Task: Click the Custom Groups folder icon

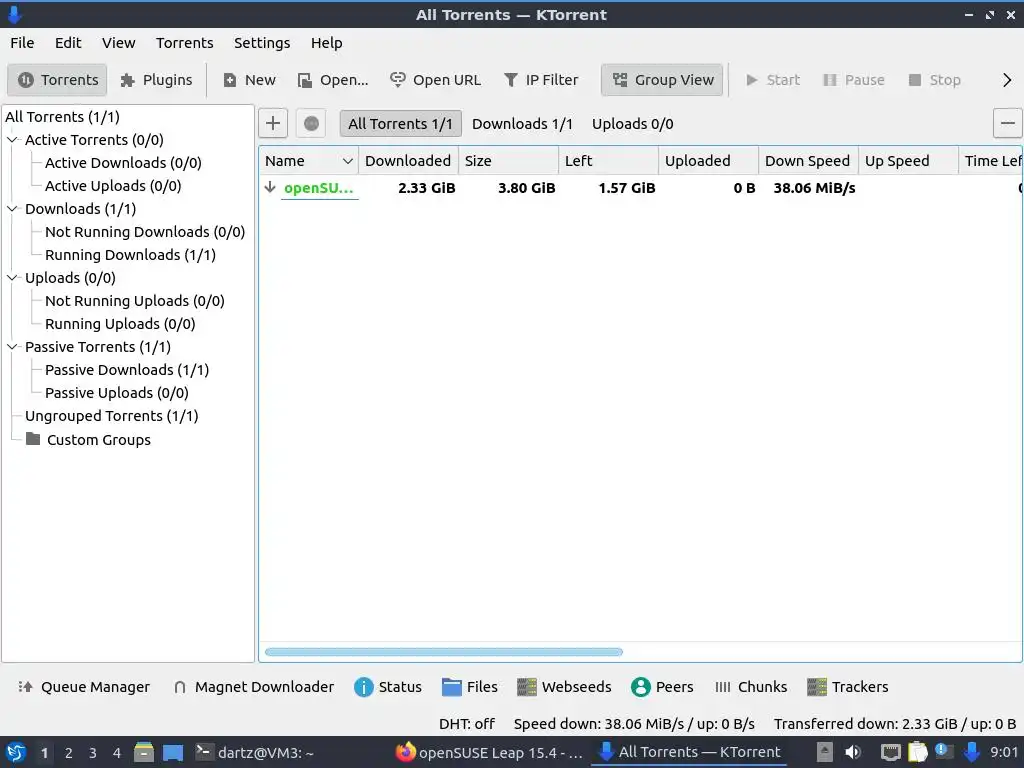Action: click(33, 439)
